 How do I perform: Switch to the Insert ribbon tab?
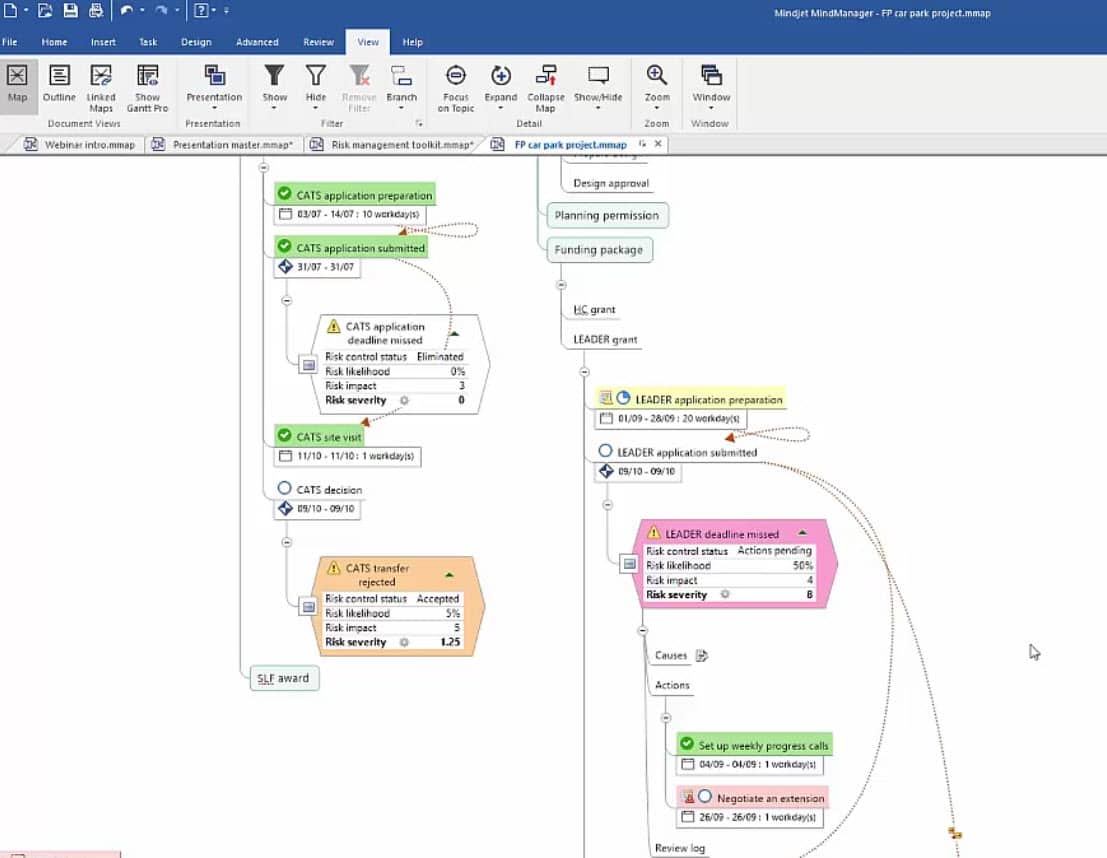pyautogui.click(x=103, y=42)
